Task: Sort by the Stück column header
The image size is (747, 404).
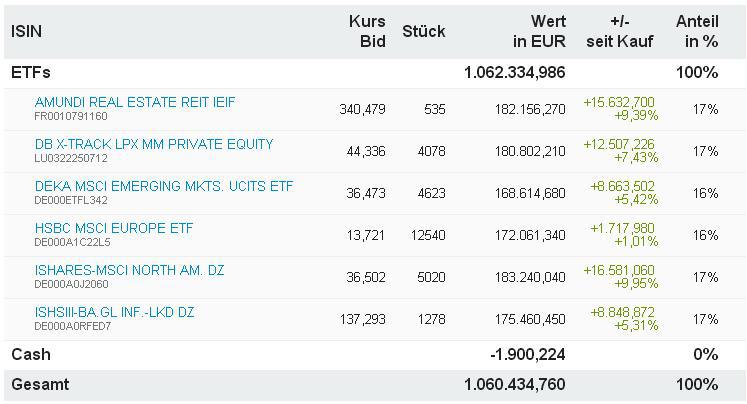Action: pos(423,31)
